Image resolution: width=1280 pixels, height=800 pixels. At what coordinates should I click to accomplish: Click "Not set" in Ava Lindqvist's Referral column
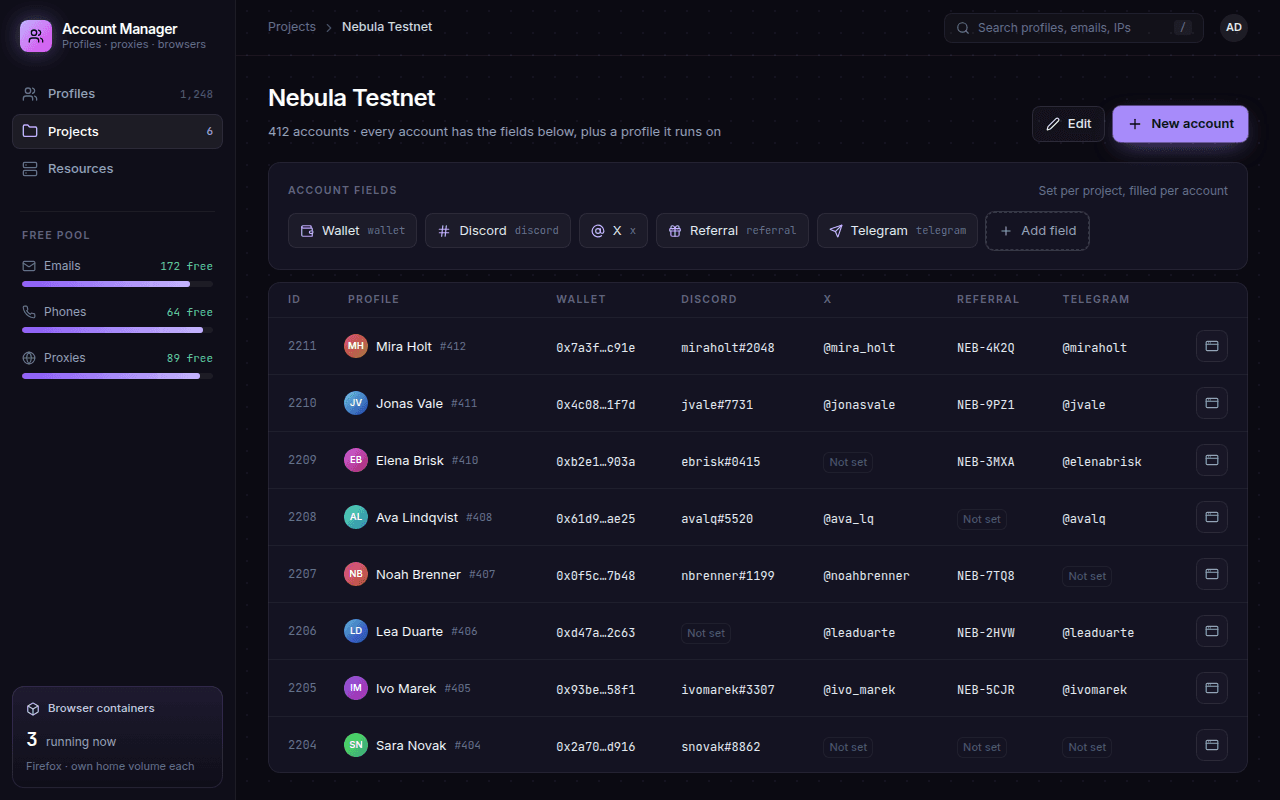tap(981, 519)
